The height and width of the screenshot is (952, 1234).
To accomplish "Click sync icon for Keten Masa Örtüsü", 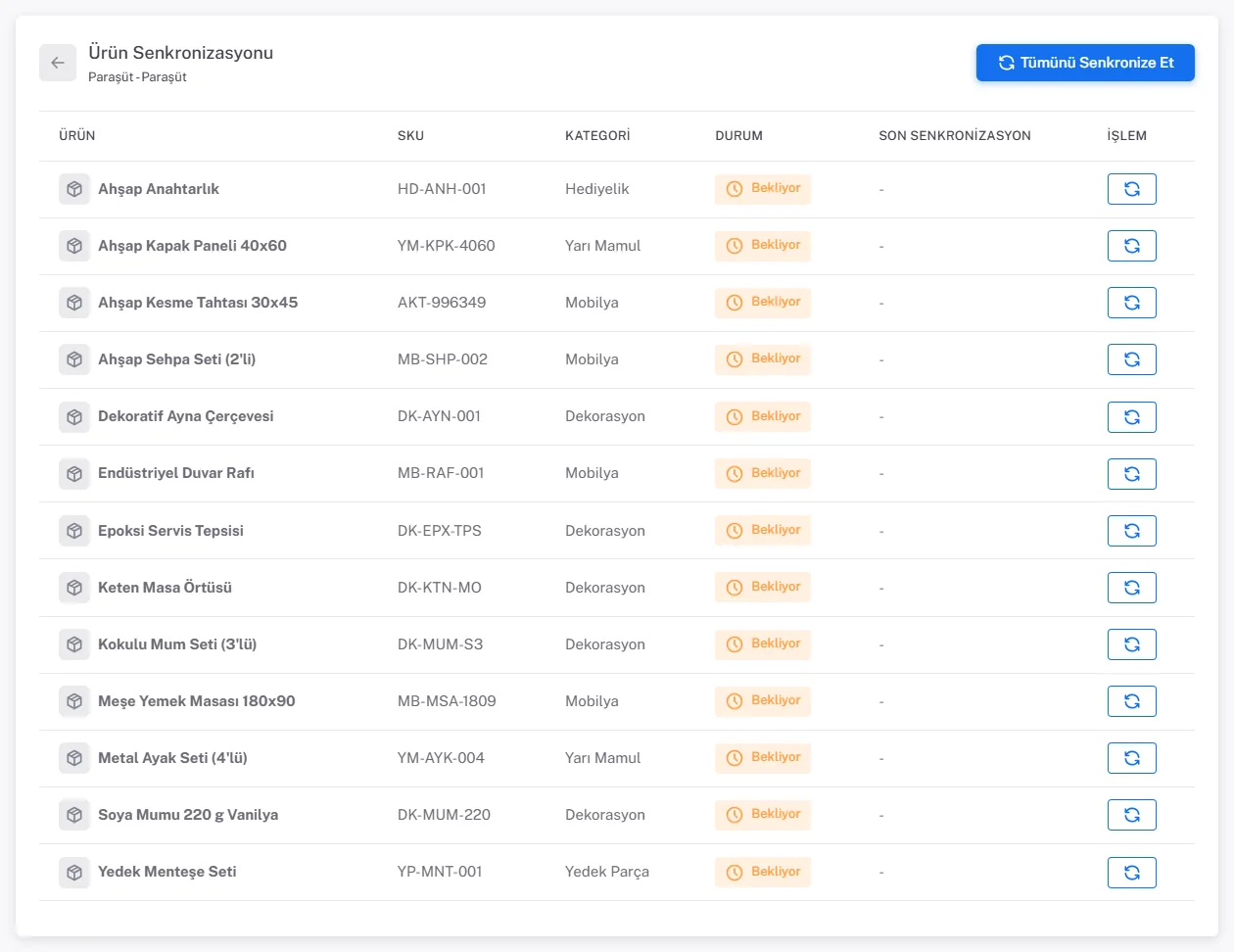I will (1131, 588).
